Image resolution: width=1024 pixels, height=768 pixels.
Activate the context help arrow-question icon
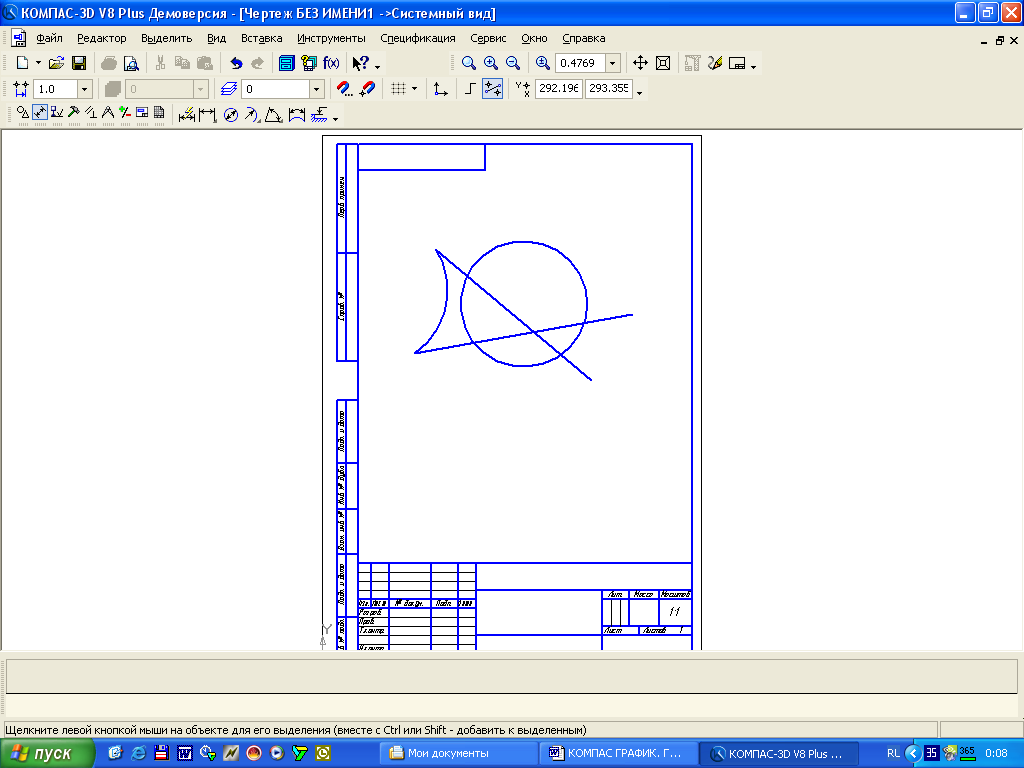pos(360,63)
